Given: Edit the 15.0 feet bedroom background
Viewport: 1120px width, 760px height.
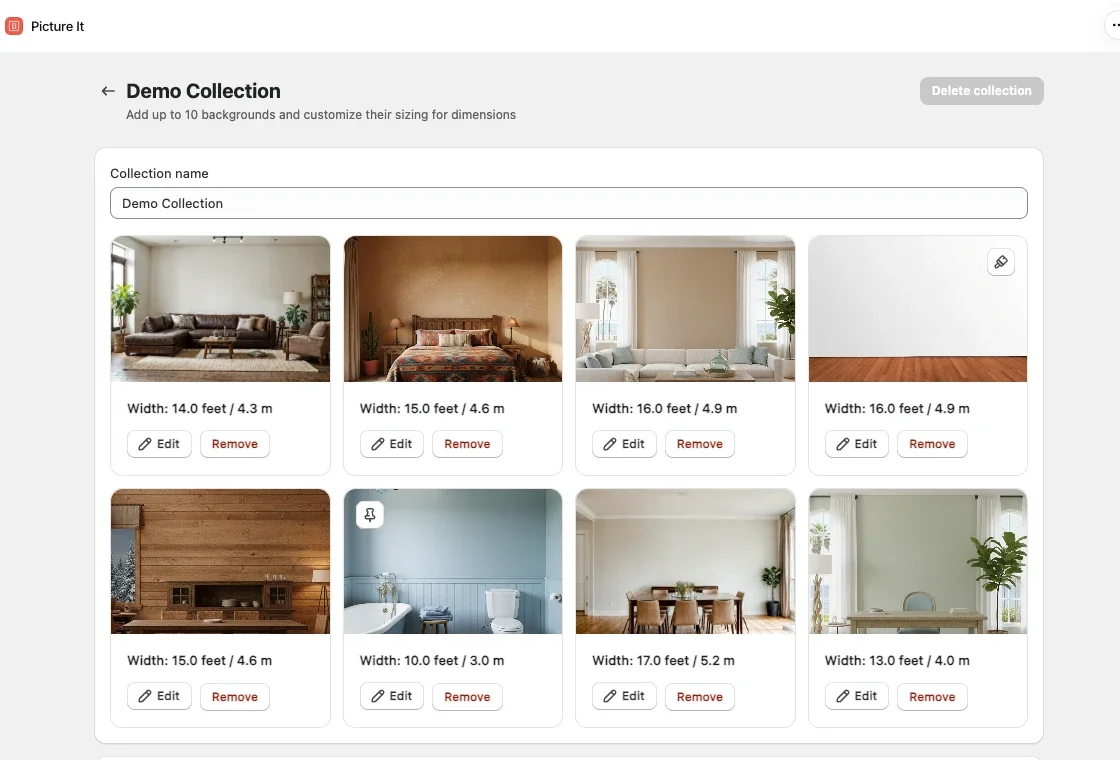Looking at the screenshot, I should pyautogui.click(x=391, y=444).
